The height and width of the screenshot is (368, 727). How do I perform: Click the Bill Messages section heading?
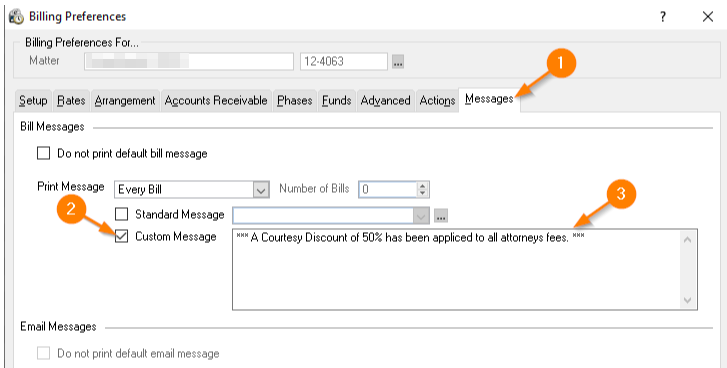(x=52, y=127)
